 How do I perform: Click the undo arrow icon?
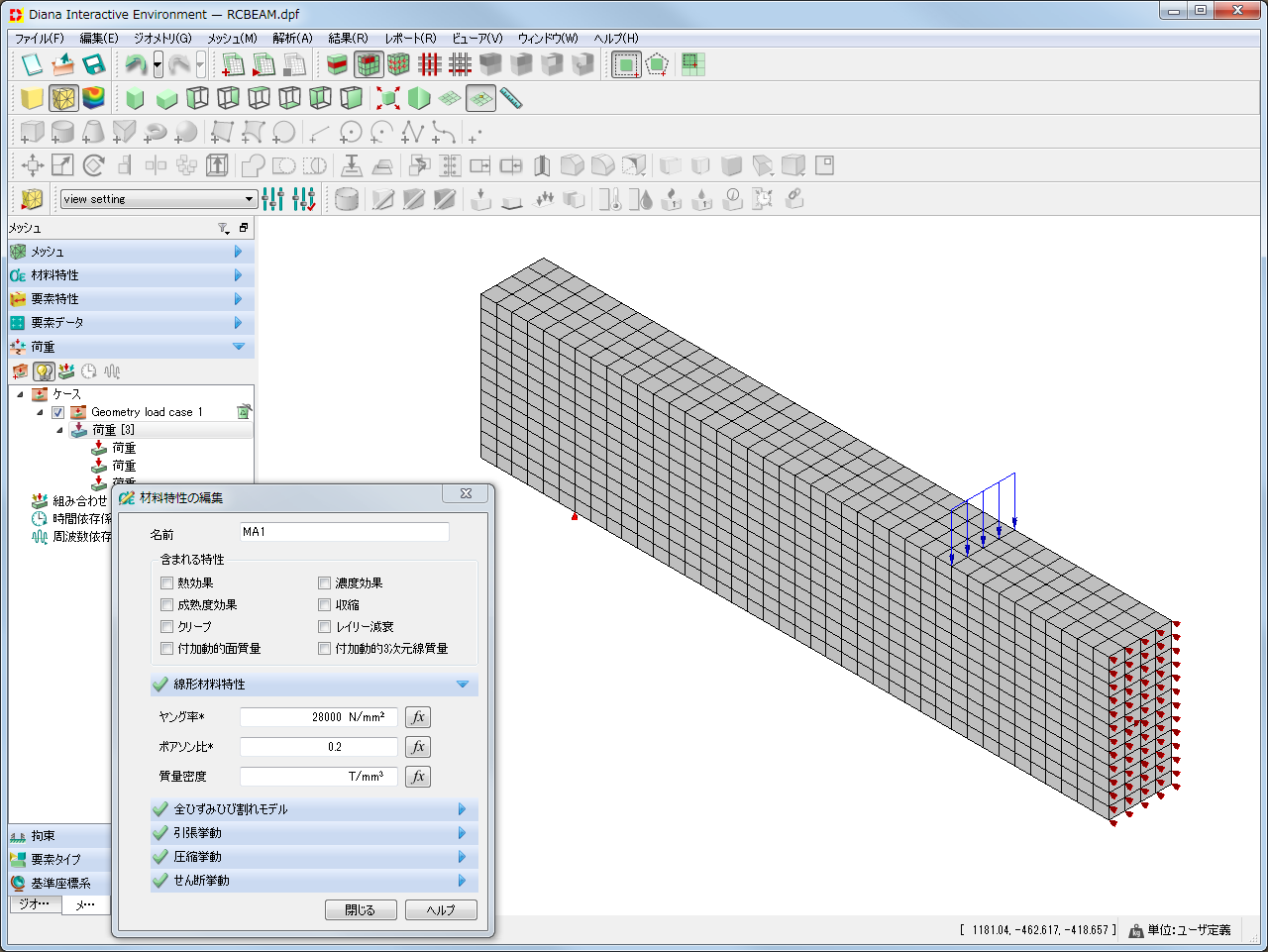click(x=135, y=65)
